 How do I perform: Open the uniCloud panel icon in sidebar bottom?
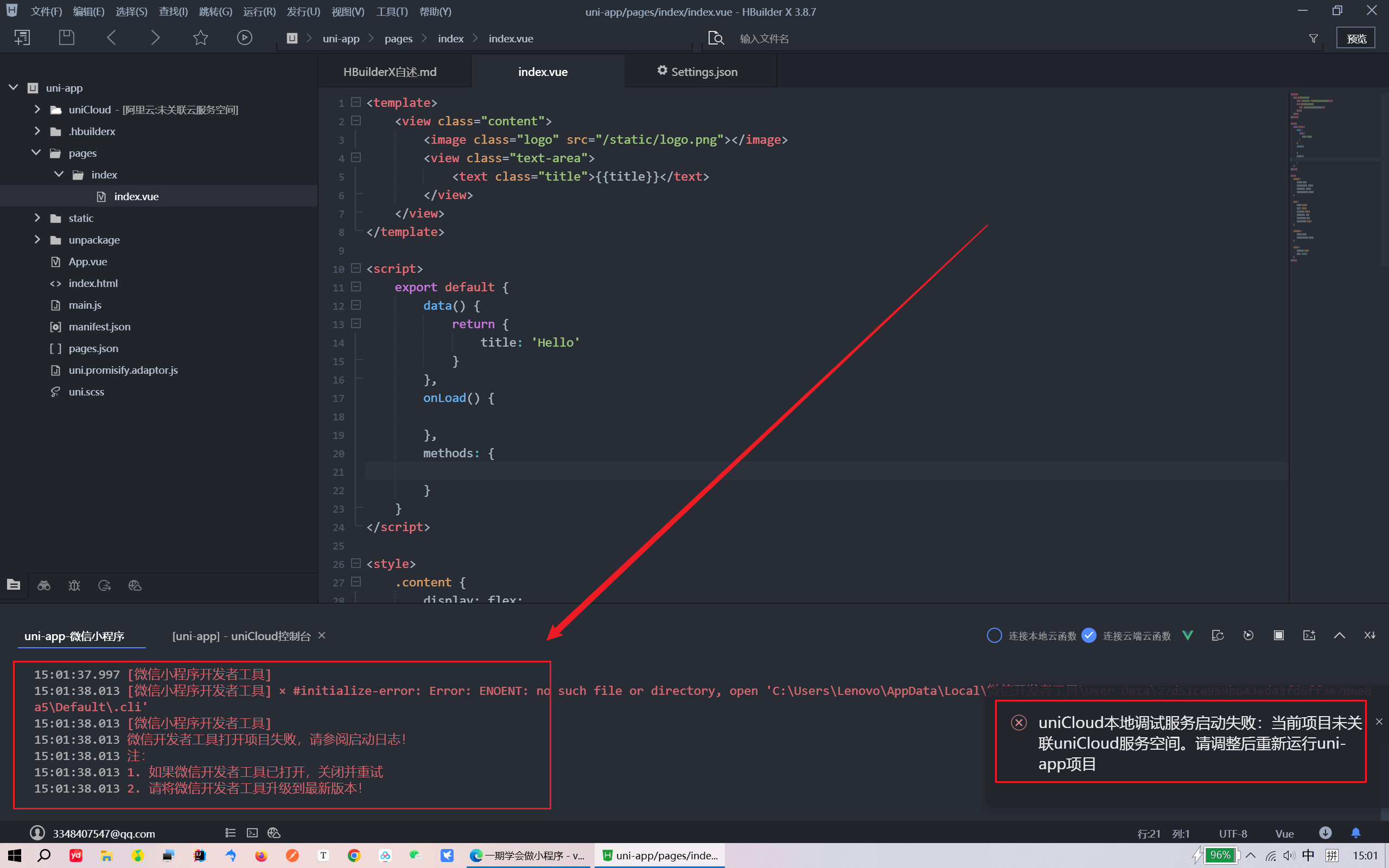point(135,585)
